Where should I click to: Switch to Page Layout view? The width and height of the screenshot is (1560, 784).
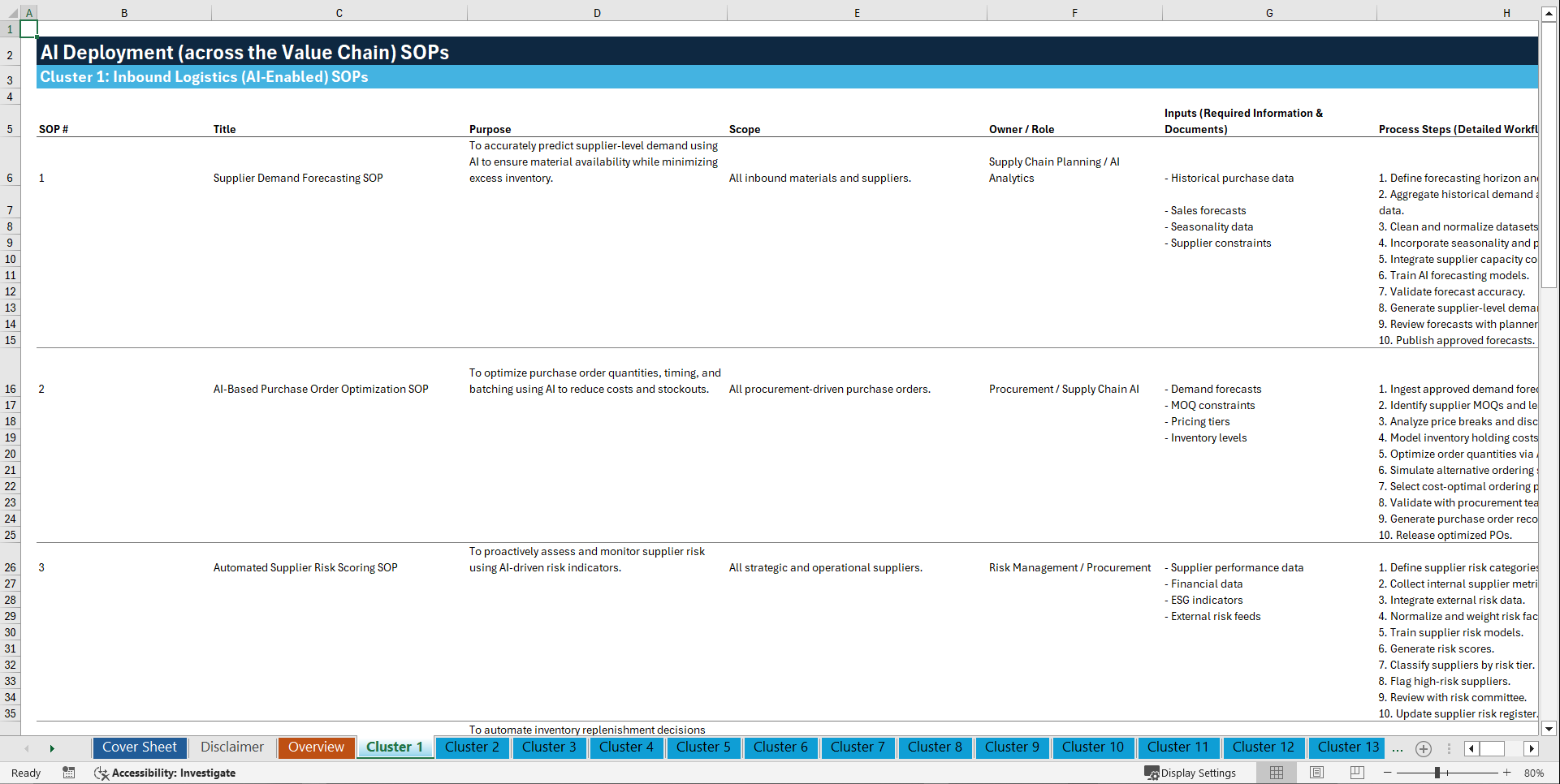1316,773
